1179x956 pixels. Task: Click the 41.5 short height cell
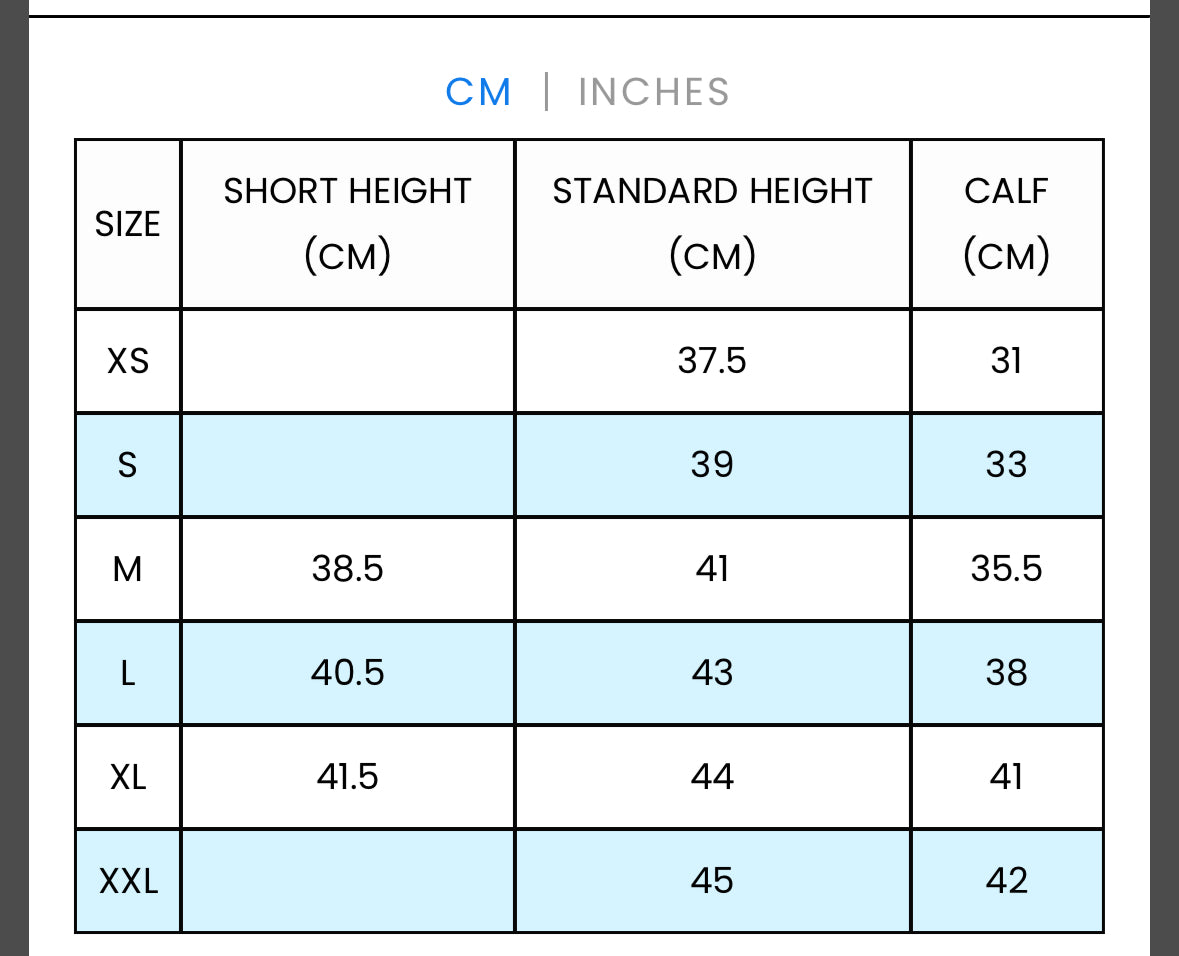click(x=347, y=777)
